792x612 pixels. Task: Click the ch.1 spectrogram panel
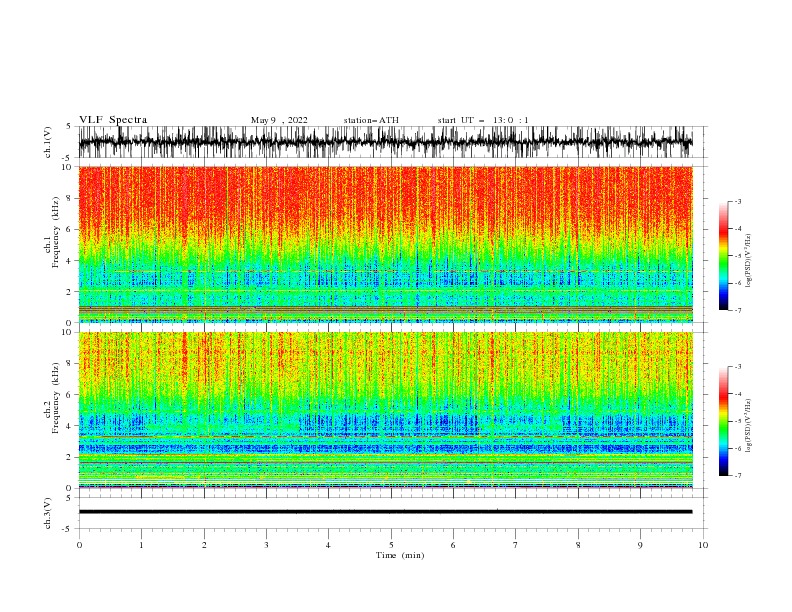(x=385, y=244)
